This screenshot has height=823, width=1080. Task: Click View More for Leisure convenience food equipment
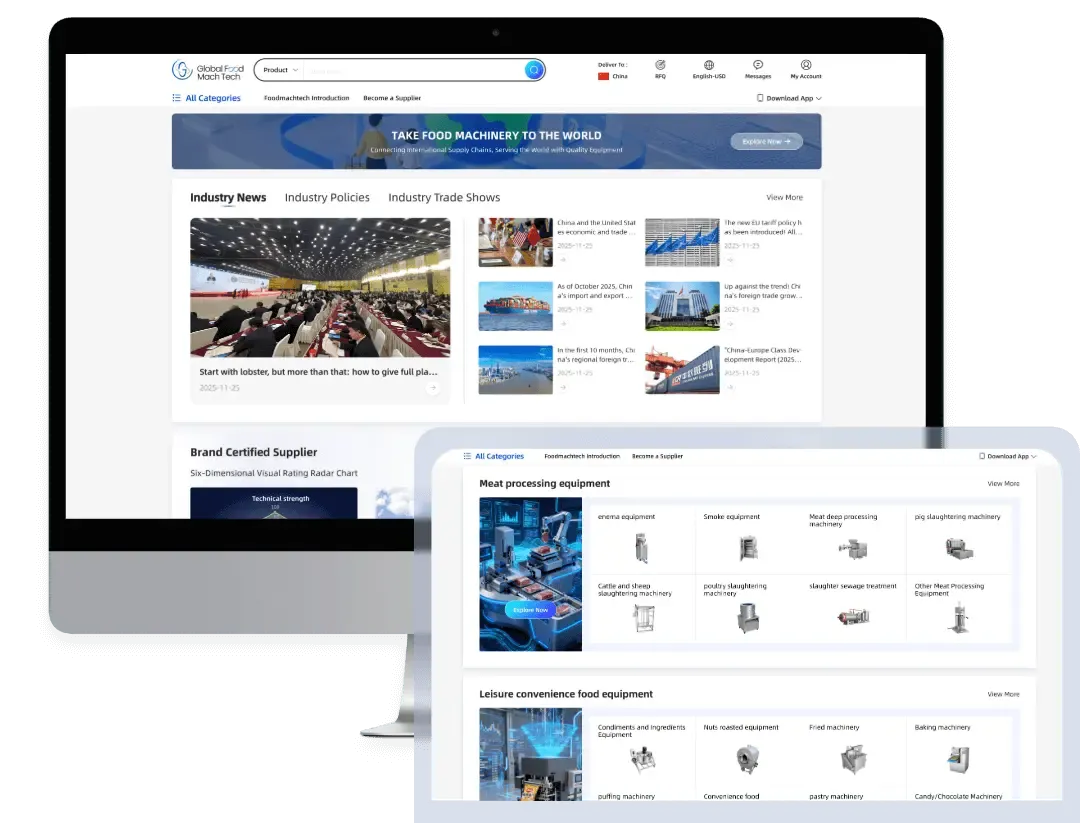(1004, 694)
